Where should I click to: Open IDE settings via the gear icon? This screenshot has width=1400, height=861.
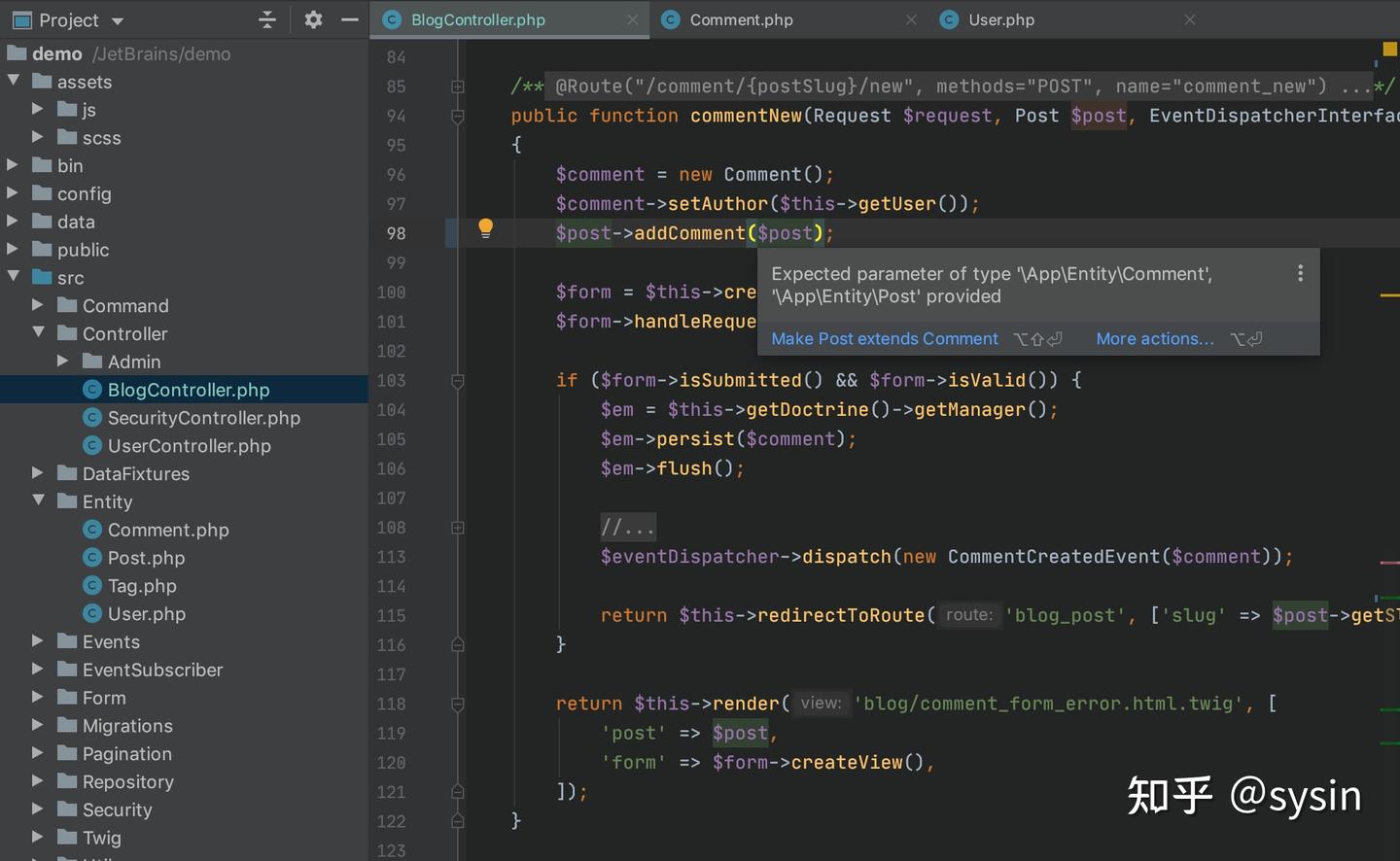(313, 19)
